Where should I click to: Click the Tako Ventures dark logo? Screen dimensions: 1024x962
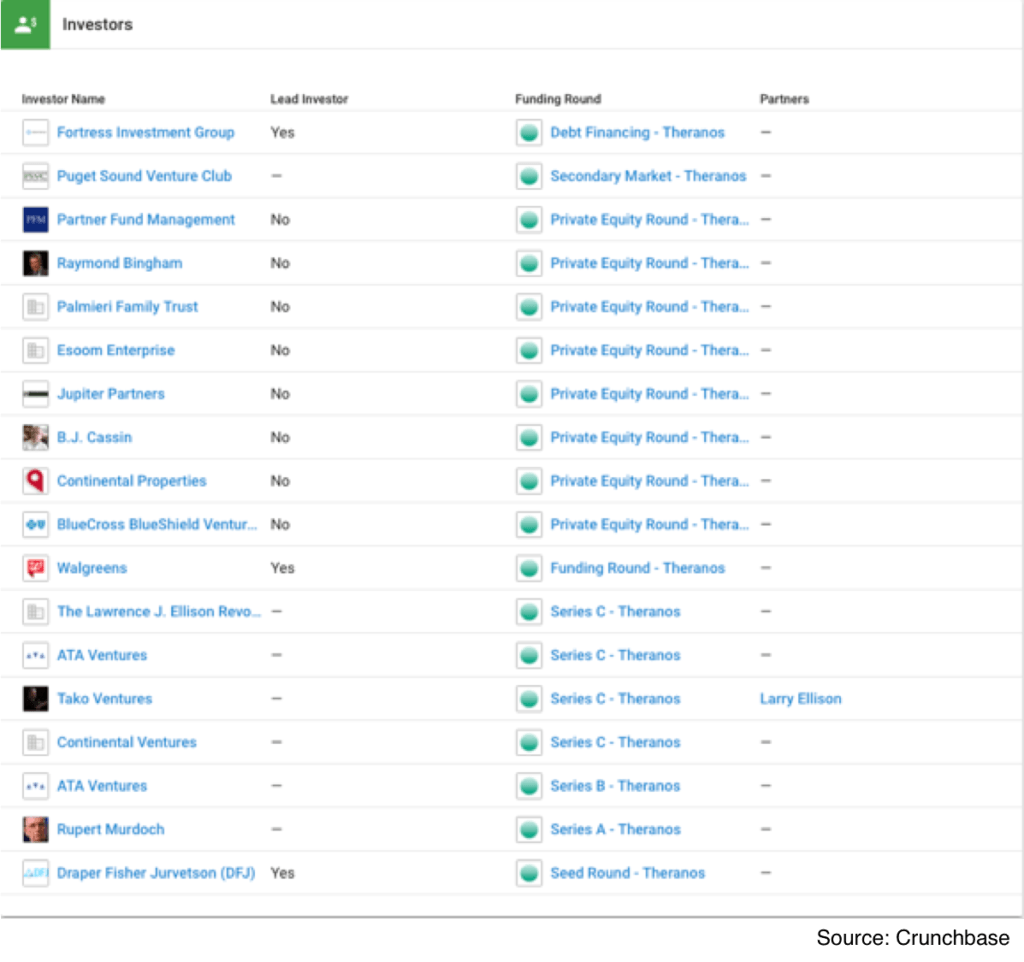35,699
